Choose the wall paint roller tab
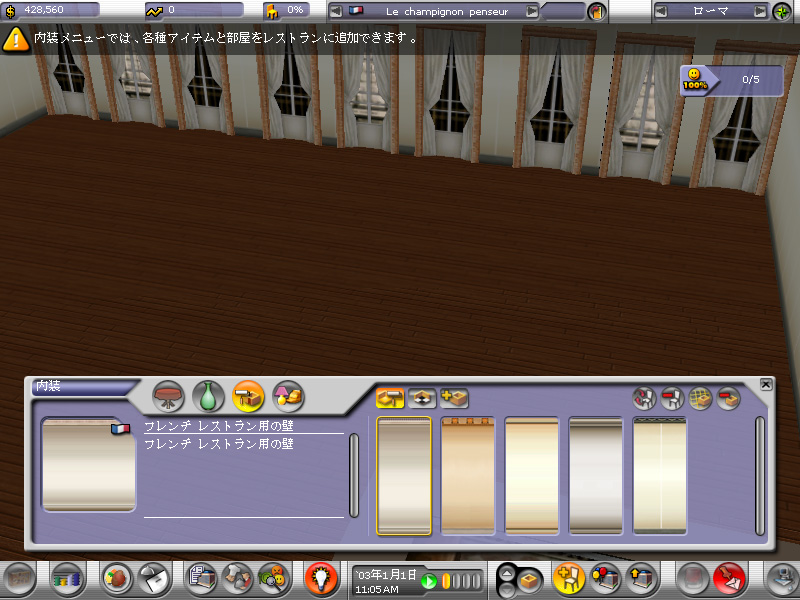Viewport: 800px width, 600px height. (390, 398)
